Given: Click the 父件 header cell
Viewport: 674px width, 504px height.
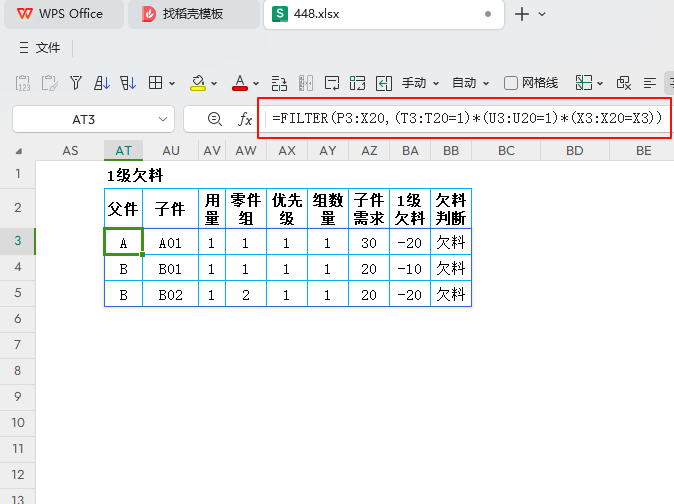Looking at the screenshot, I should tap(123, 209).
